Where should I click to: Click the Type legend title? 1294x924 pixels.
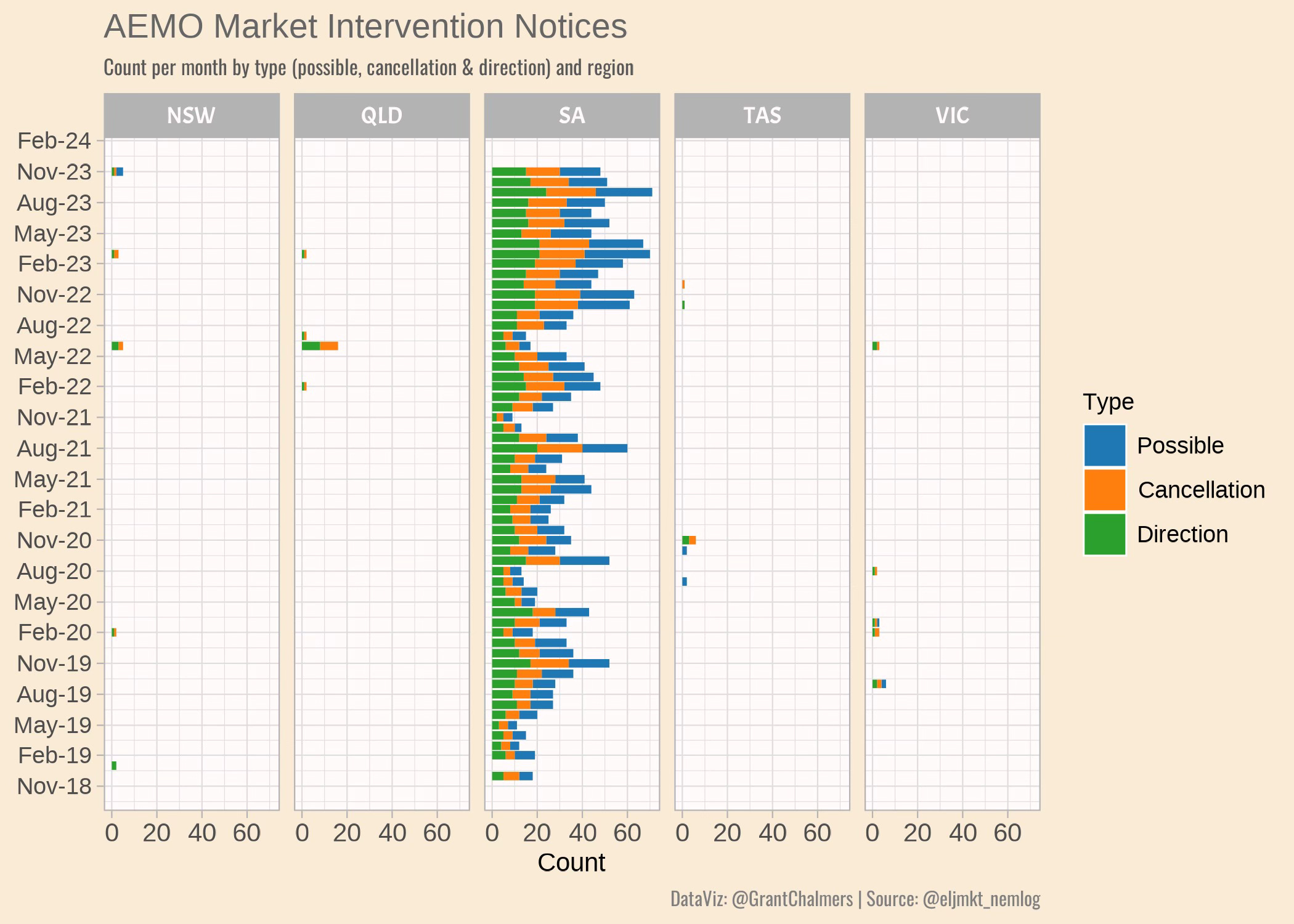[1108, 402]
